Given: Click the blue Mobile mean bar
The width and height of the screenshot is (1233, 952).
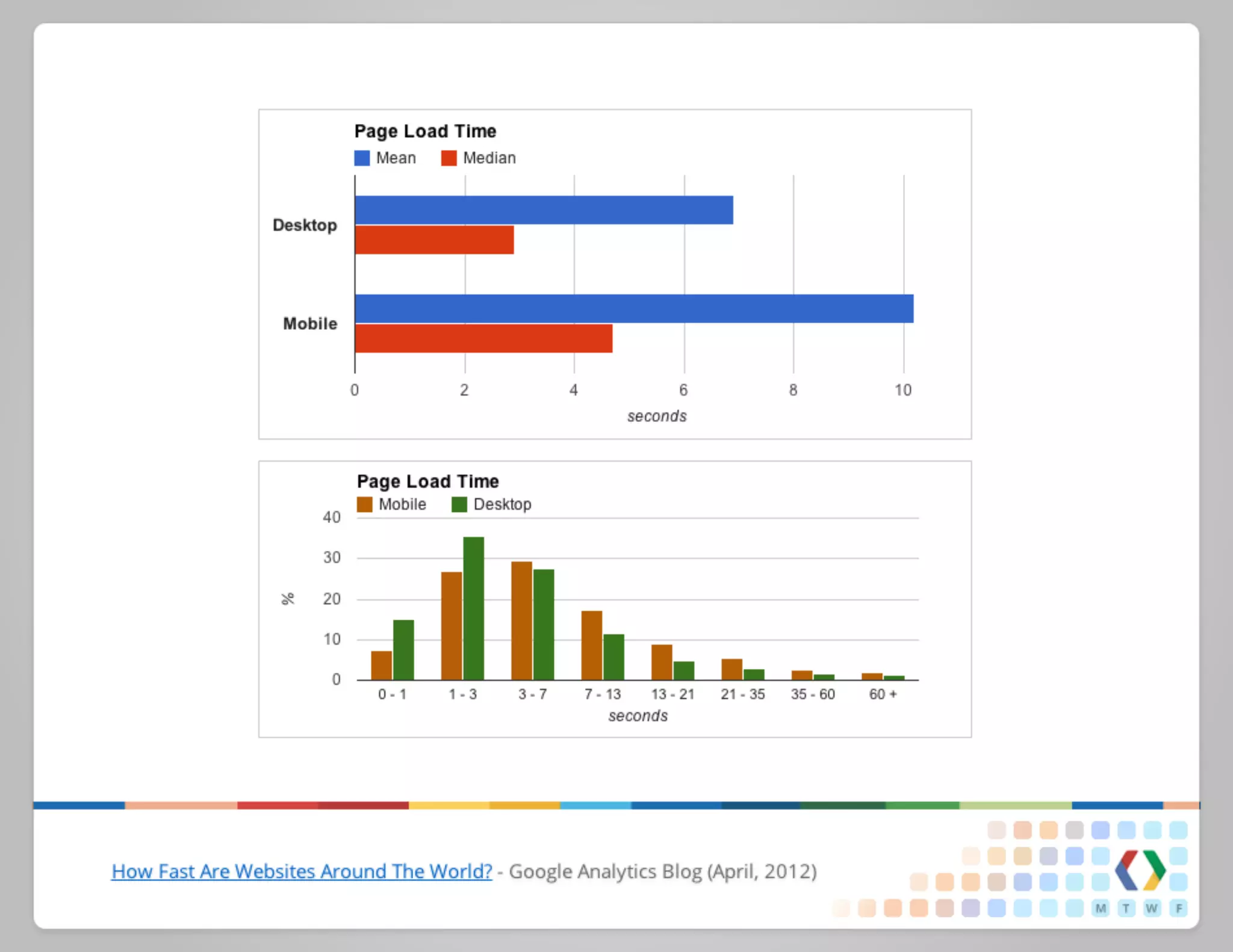Looking at the screenshot, I should (x=633, y=309).
